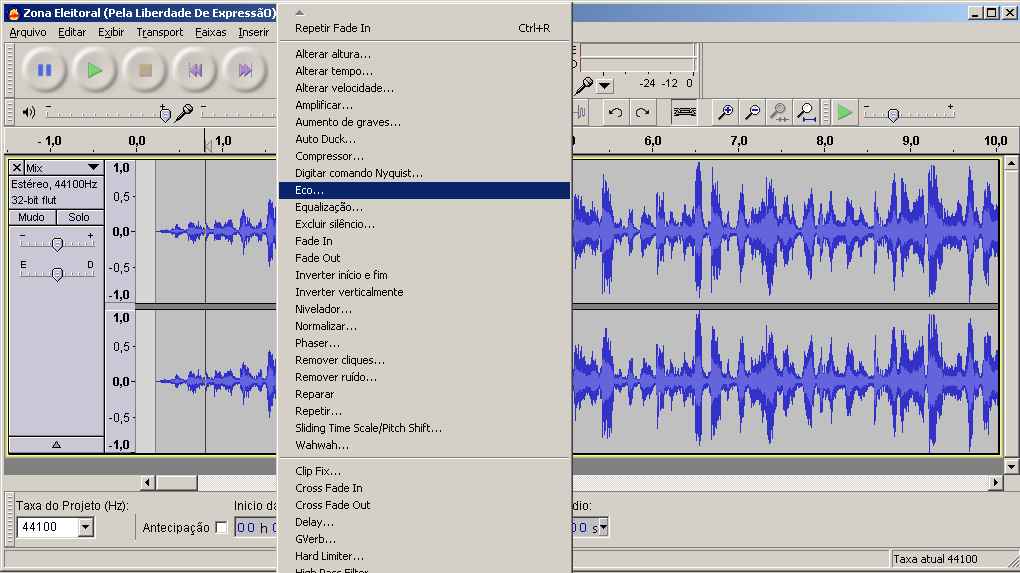Screen dimensions: 1020x573
Task: Choose Aumento de graves effect
Action: pyautogui.click(x=425, y=122)
